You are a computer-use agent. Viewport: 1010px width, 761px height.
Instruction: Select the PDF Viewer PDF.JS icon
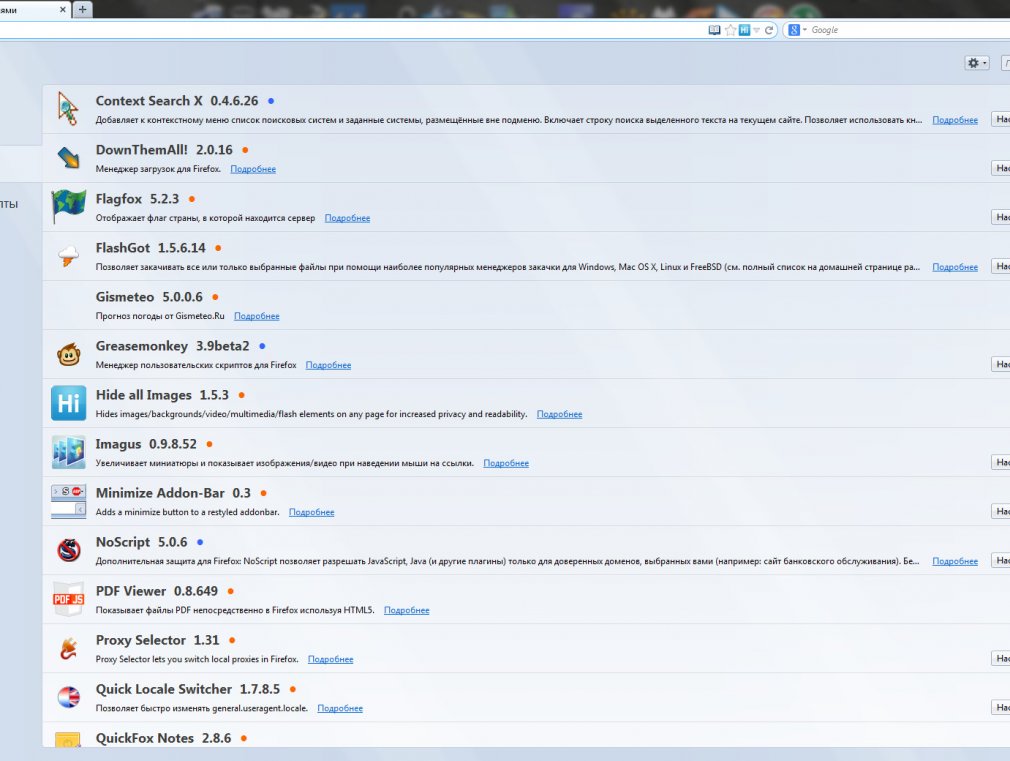68,599
